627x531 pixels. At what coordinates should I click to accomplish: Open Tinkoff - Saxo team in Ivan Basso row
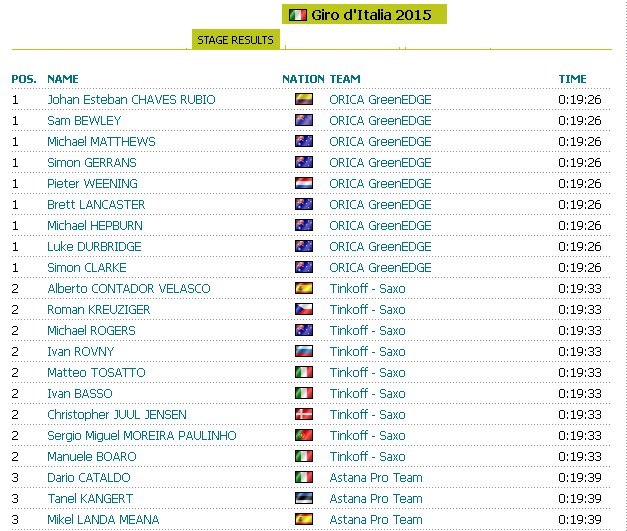[367, 393]
